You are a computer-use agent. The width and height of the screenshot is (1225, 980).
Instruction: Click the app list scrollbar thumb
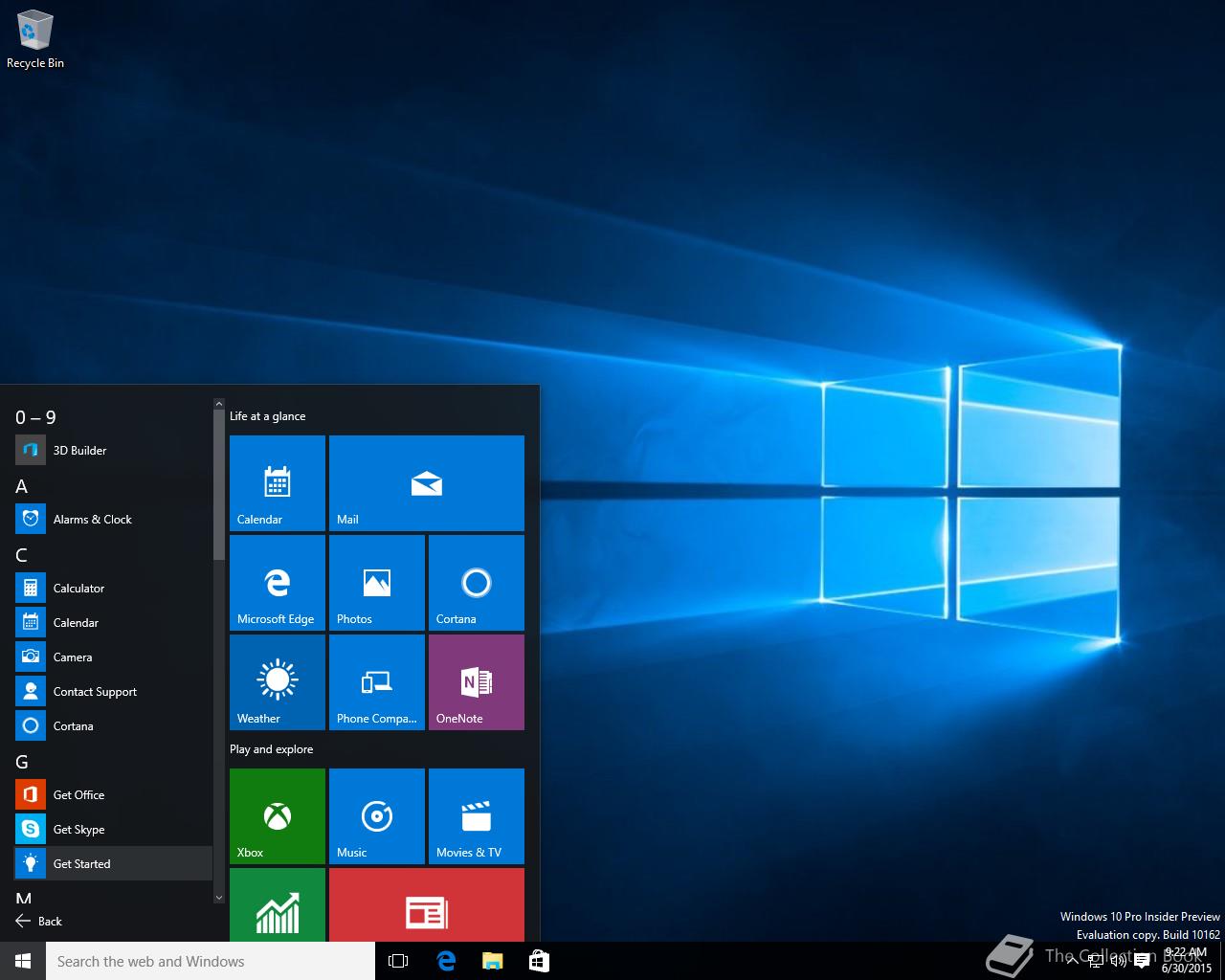[219, 485]
